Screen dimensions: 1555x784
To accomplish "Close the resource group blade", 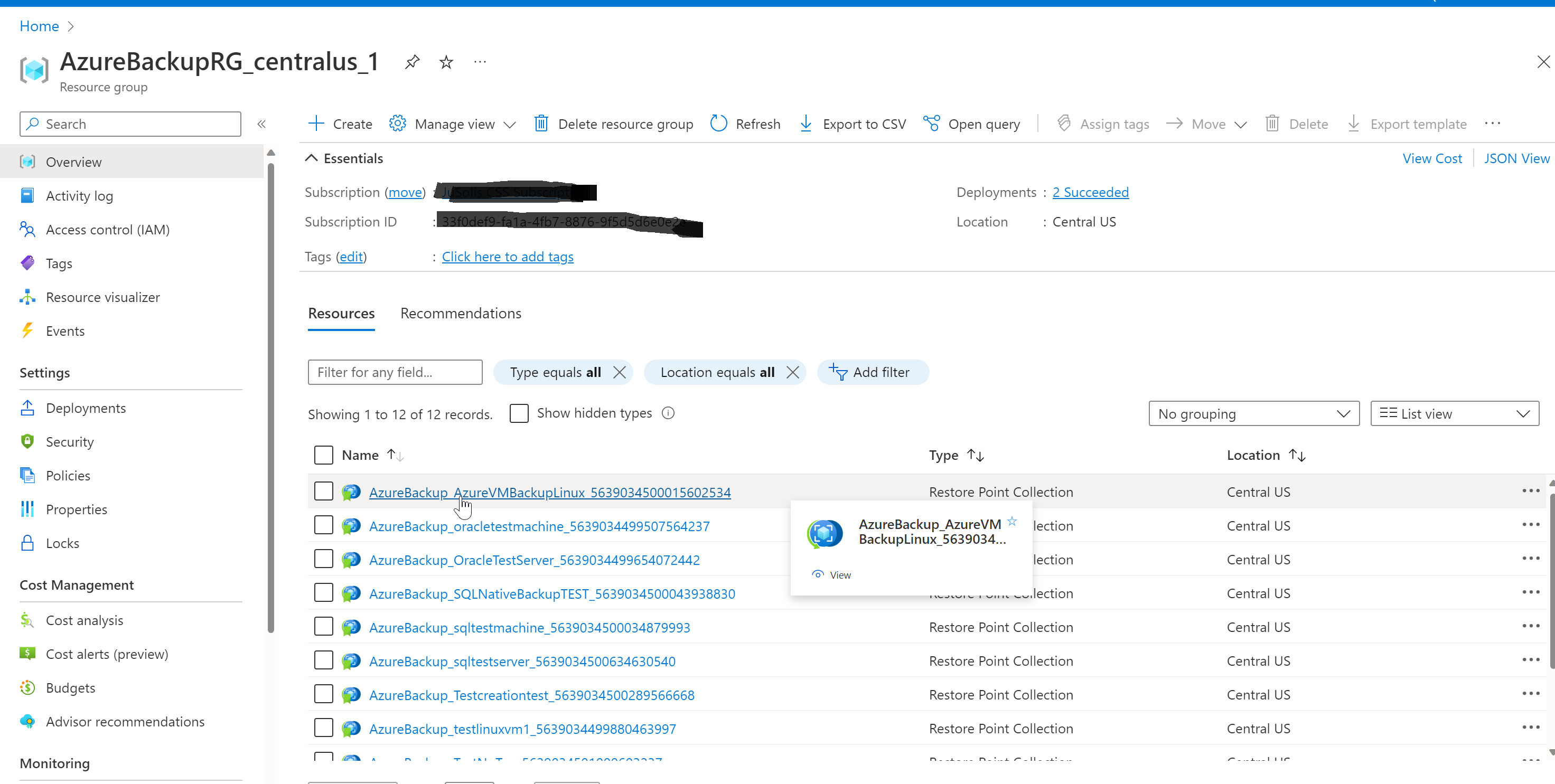I will click(x=1542, y=62).
